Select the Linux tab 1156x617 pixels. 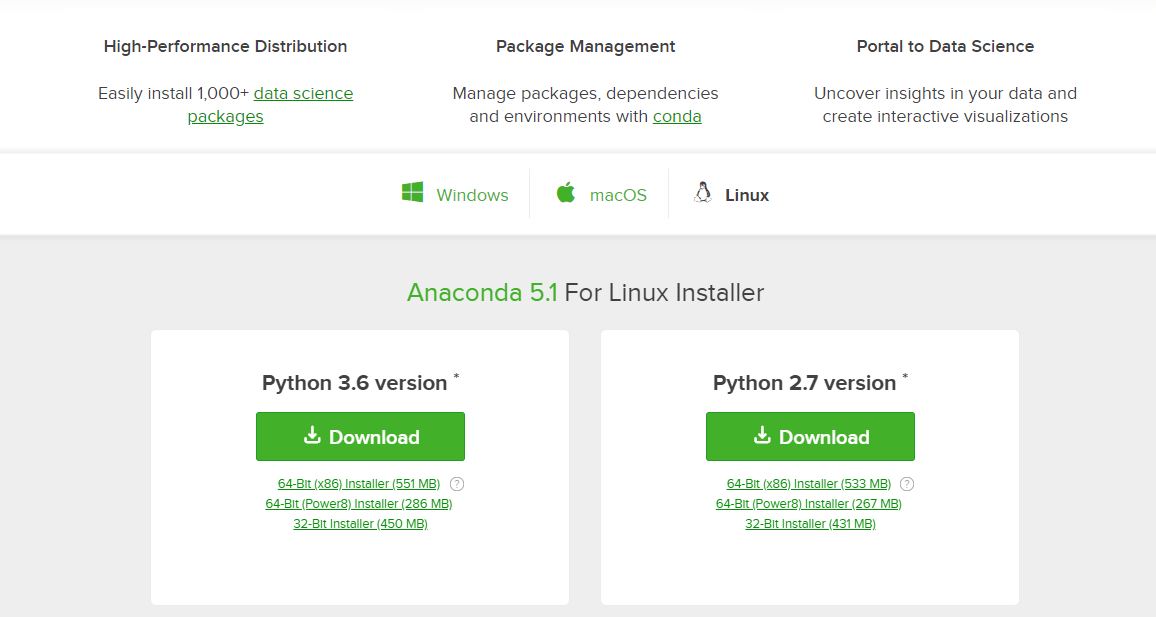[731, 194]
